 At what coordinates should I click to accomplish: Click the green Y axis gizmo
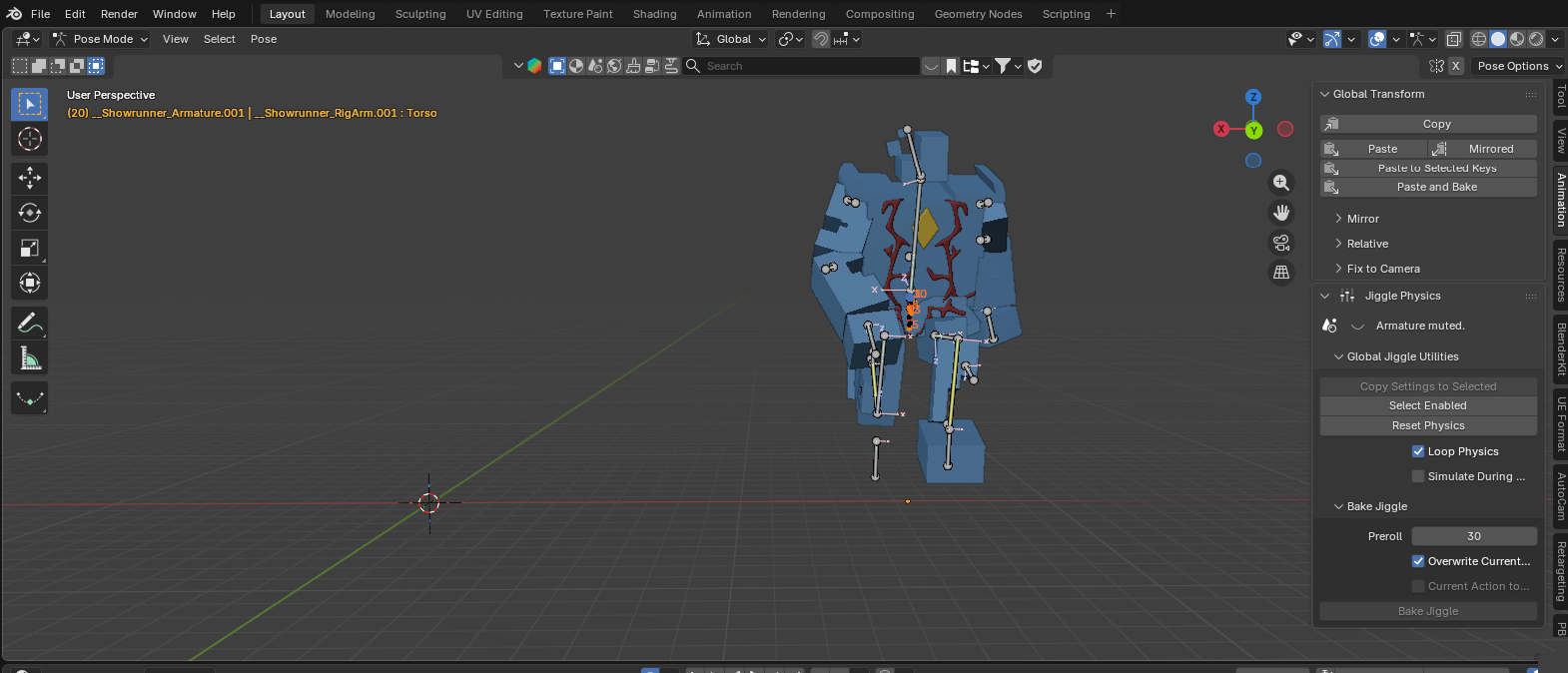pos(1254,130)
